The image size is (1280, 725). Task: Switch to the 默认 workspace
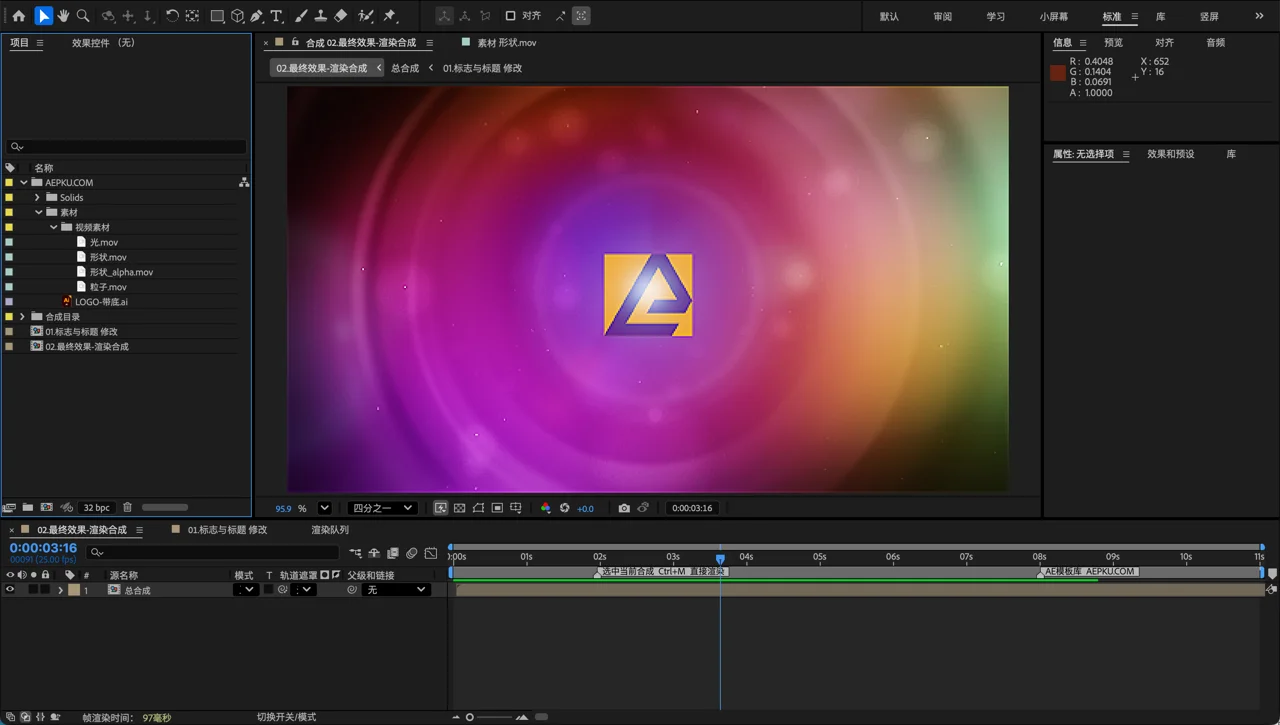click(889, 16)
